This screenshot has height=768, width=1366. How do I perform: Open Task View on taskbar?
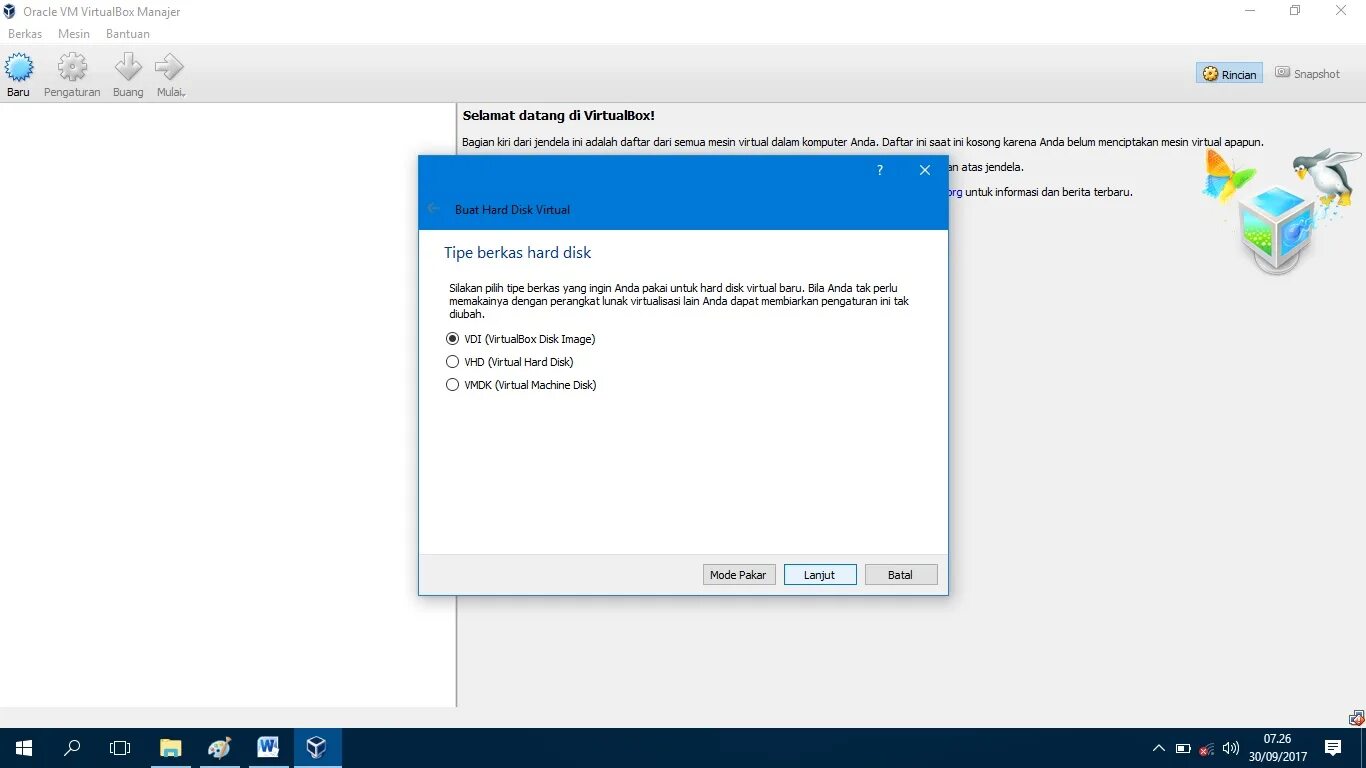pos(120,748)
